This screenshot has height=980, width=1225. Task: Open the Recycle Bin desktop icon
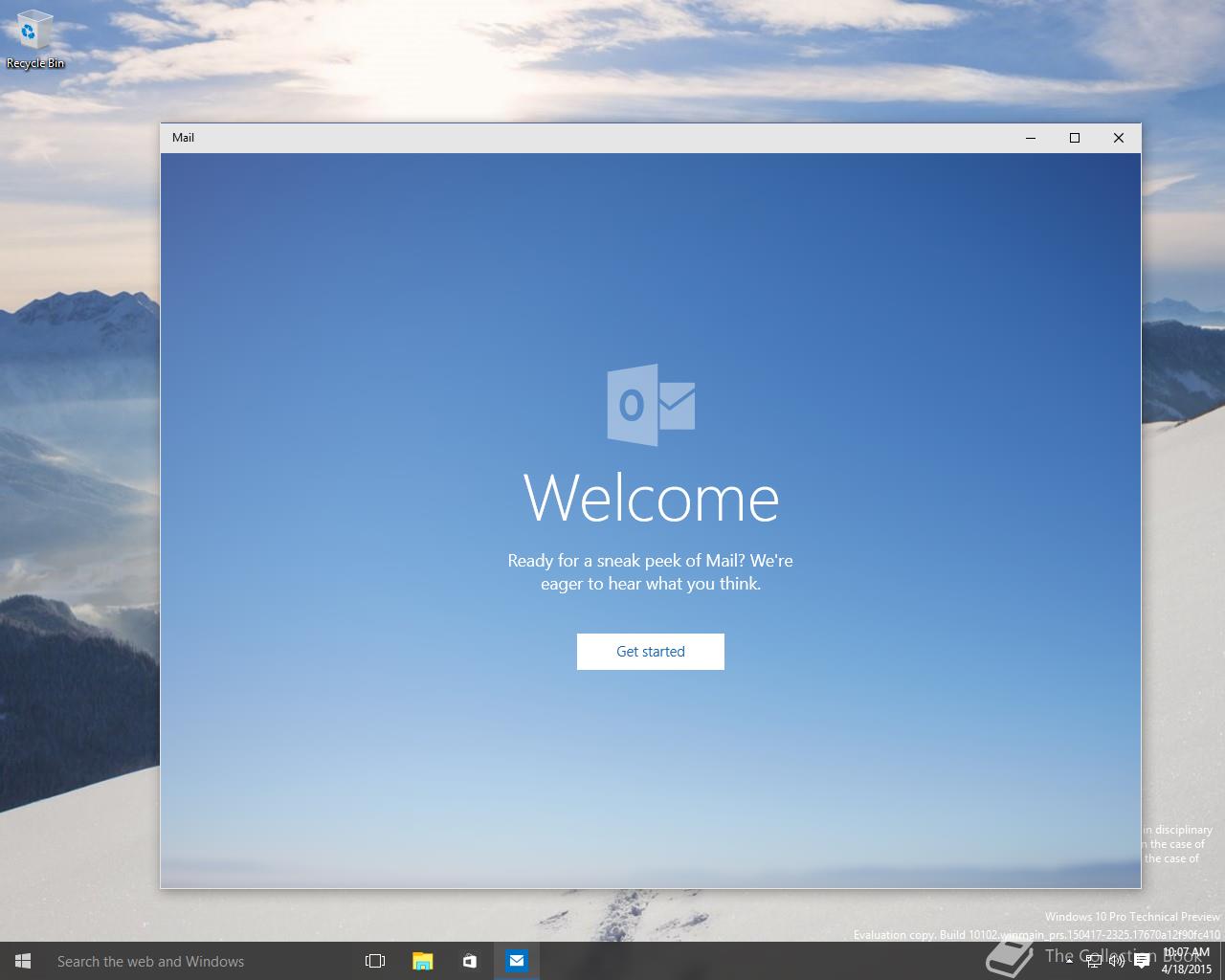[x=35, y=40]
